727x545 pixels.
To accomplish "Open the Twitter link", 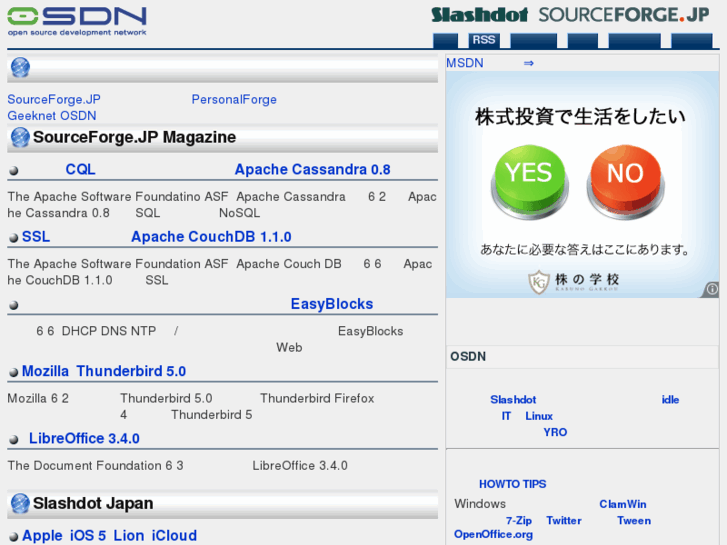I will click(x=564, y=521).
